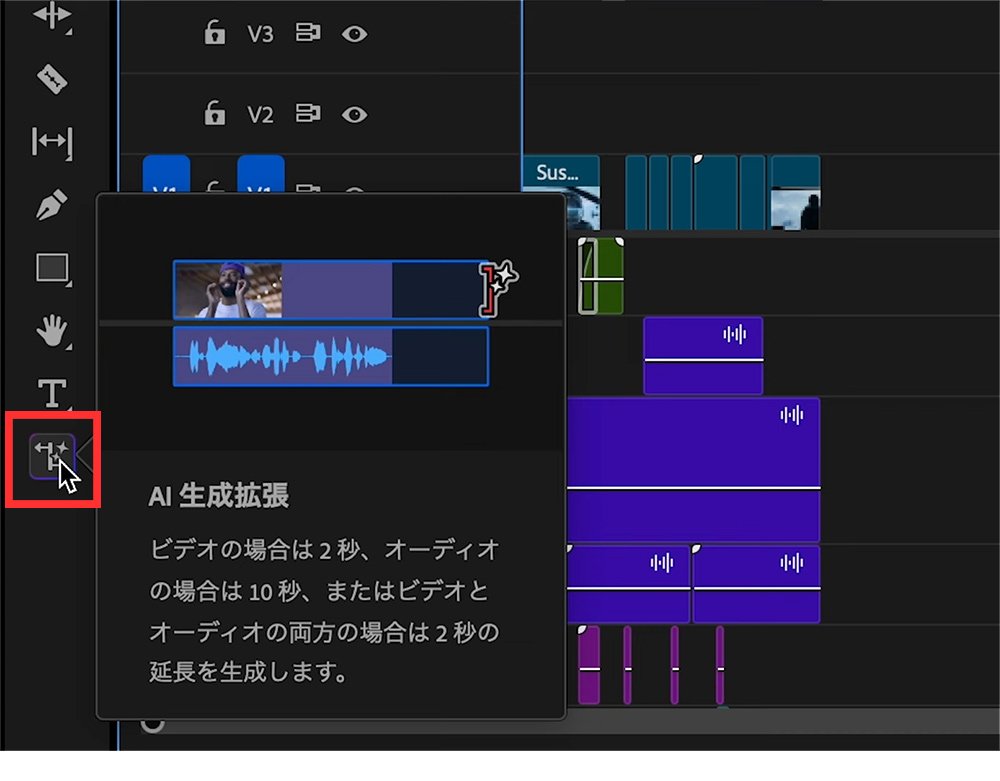Select the Razor tool
The image size is (1000, 781).
[52, 78]
